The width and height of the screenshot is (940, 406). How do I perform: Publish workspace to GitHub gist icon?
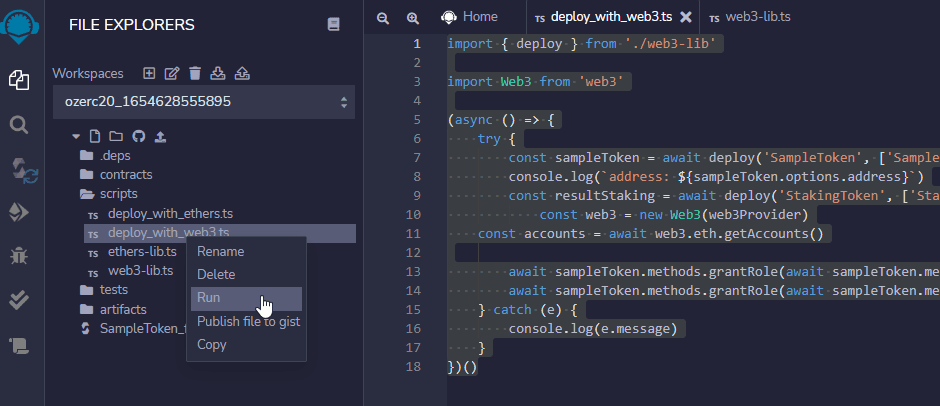138,136
